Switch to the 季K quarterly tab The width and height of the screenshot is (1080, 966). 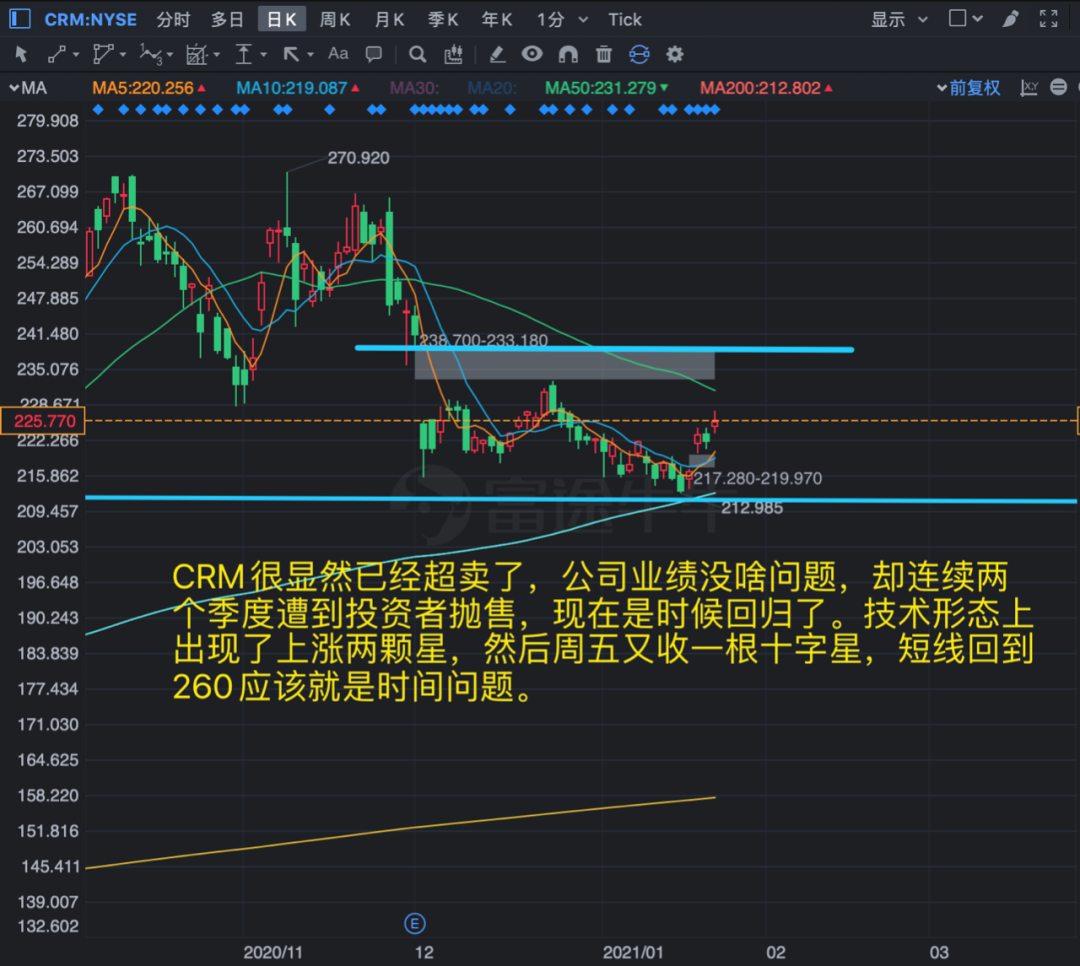443,19
